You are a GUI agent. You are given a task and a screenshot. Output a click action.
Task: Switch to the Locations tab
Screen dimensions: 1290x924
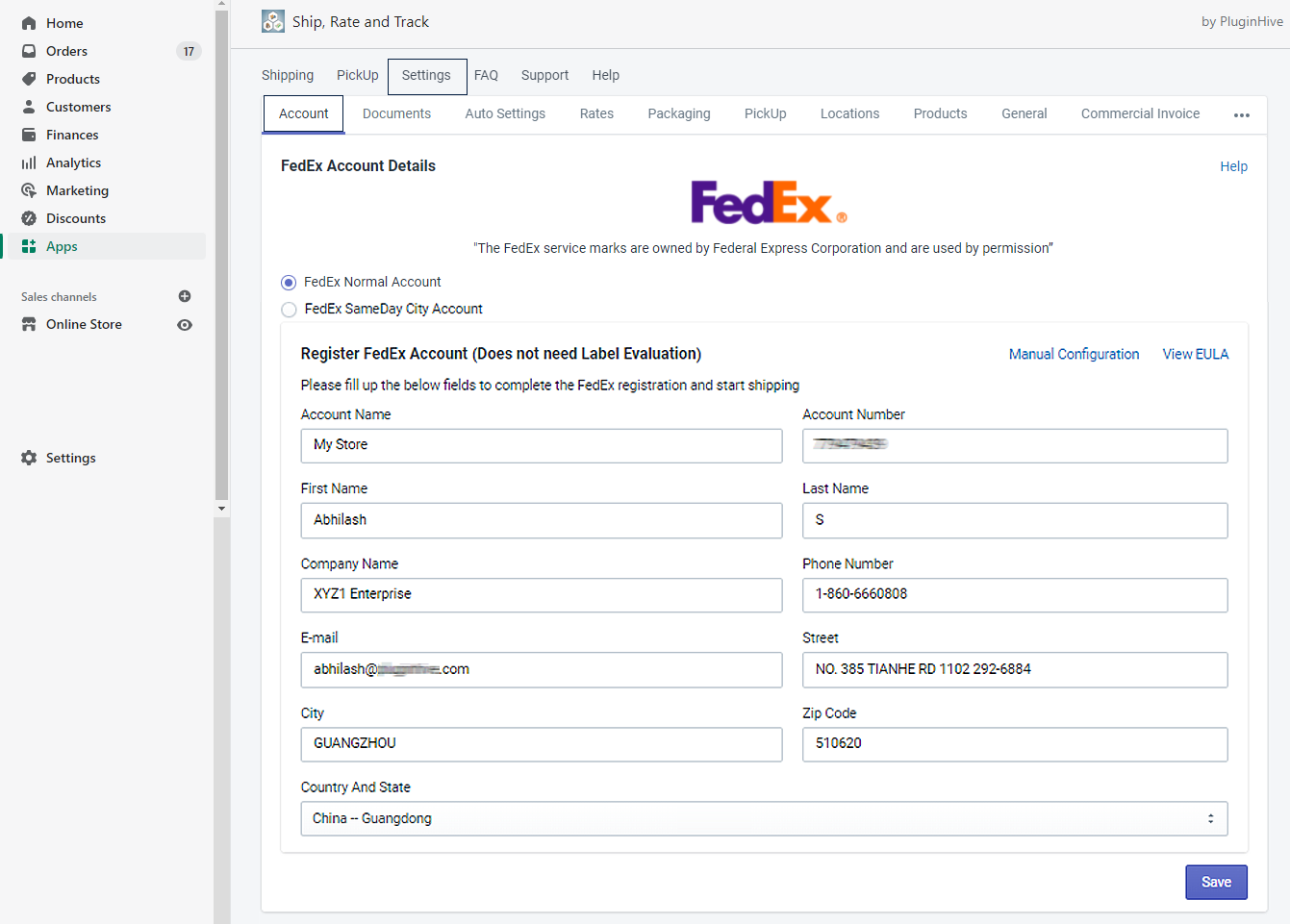click(x=849, y=113)
